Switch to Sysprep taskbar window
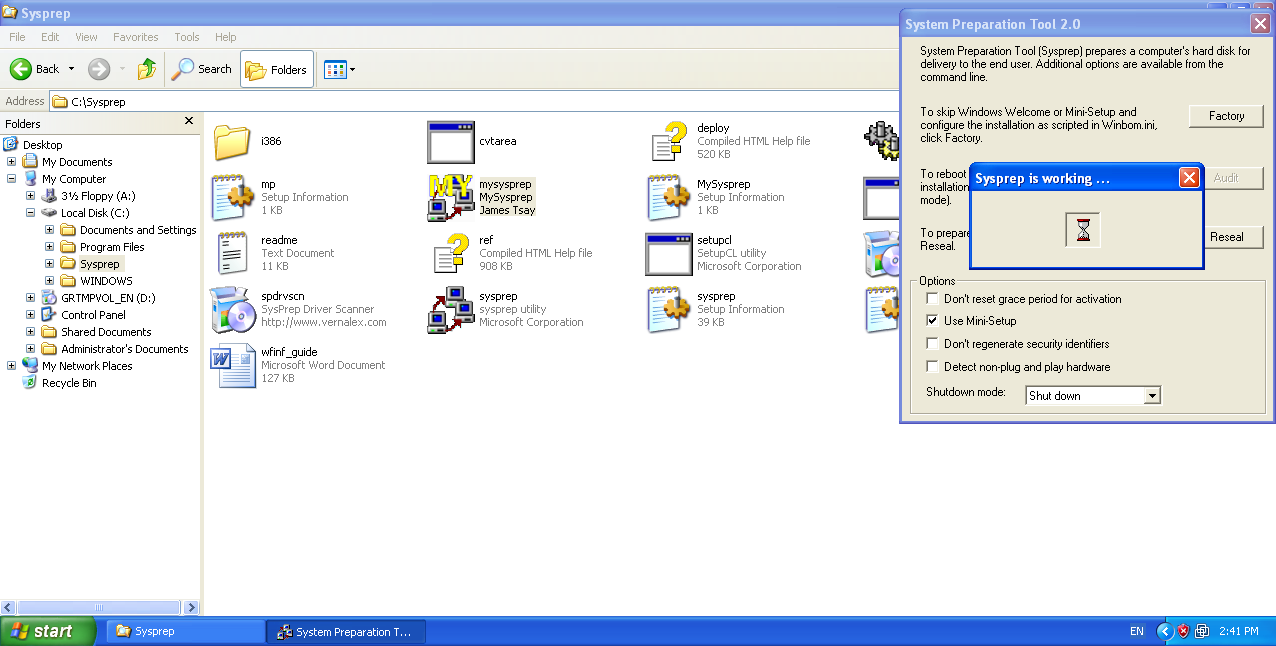The image size is (1276, 646). [187, 632]
